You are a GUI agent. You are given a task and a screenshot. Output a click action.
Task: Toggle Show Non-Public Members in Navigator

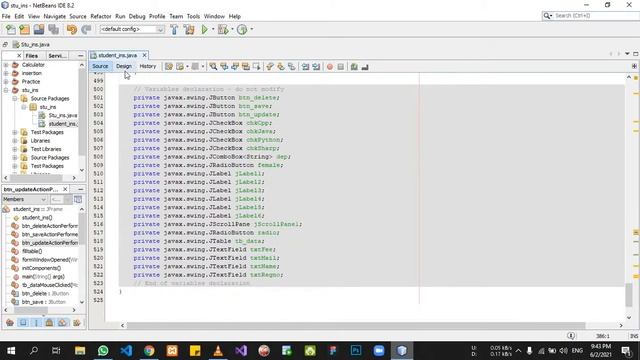pyautogui.click(x=49, y=322)
